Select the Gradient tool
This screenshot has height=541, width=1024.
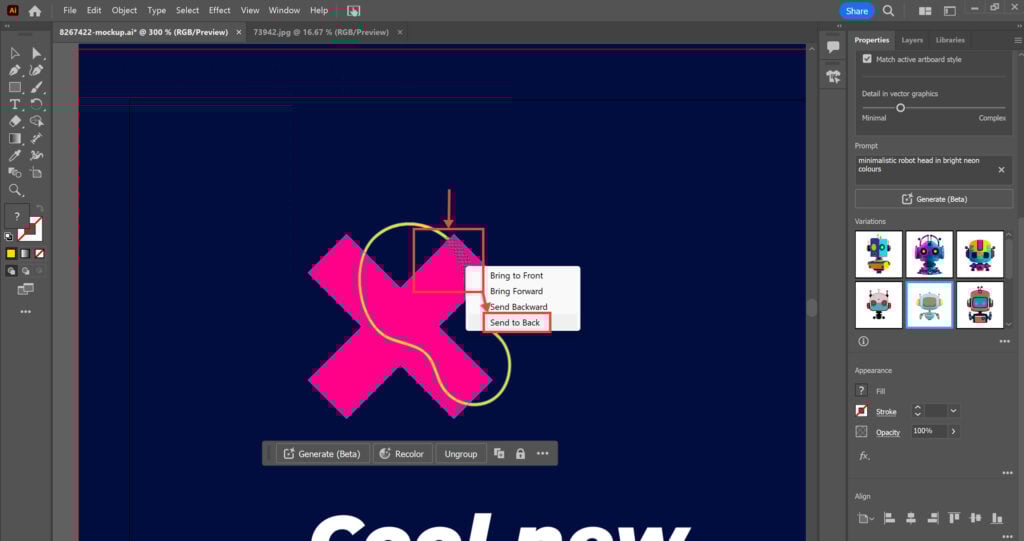click(14, 139)
